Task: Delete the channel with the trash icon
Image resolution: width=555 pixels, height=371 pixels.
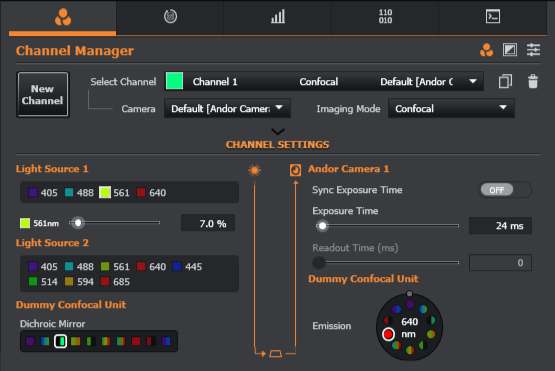Action: click(x=533, y=81)
